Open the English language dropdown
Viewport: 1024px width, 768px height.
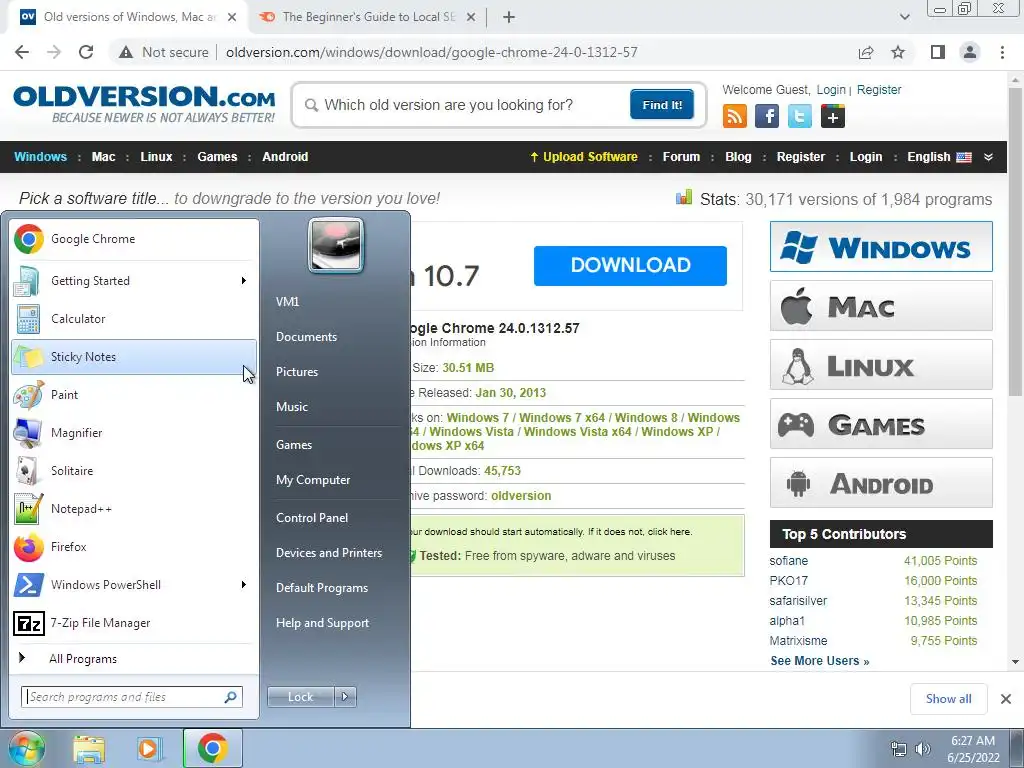click(x=939, y=157)
